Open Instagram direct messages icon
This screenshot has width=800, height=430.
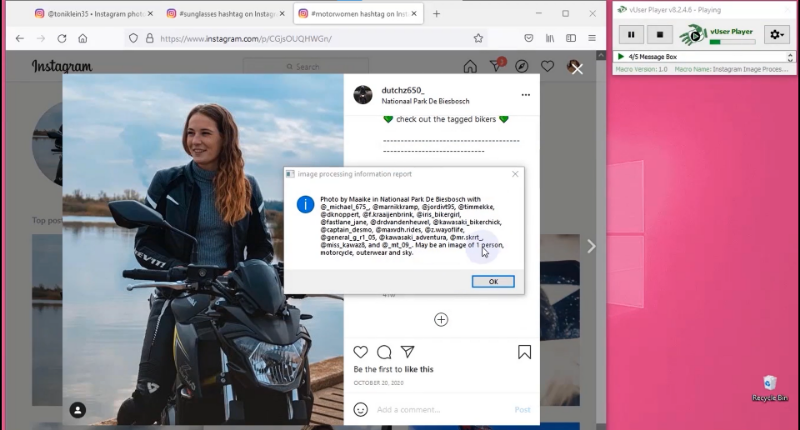pyautogui.click(x=496, y=66)
